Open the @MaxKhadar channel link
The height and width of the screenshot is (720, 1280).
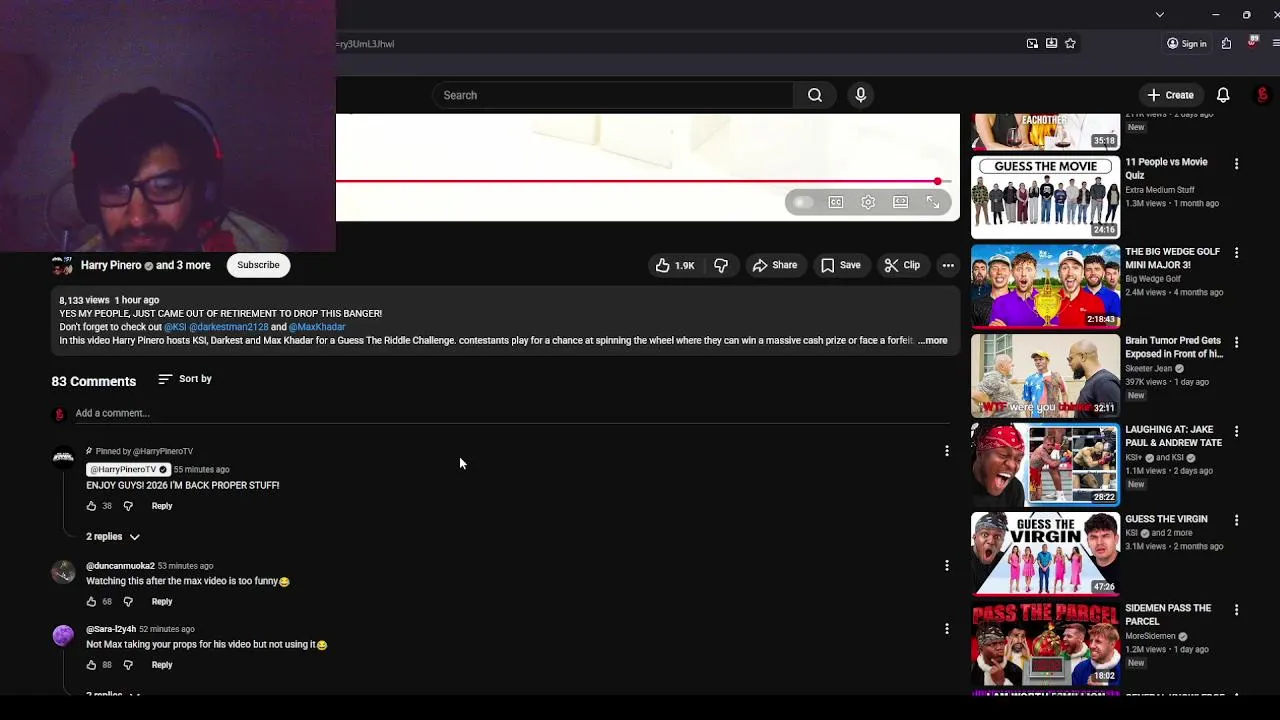click(x=317, y=327)
